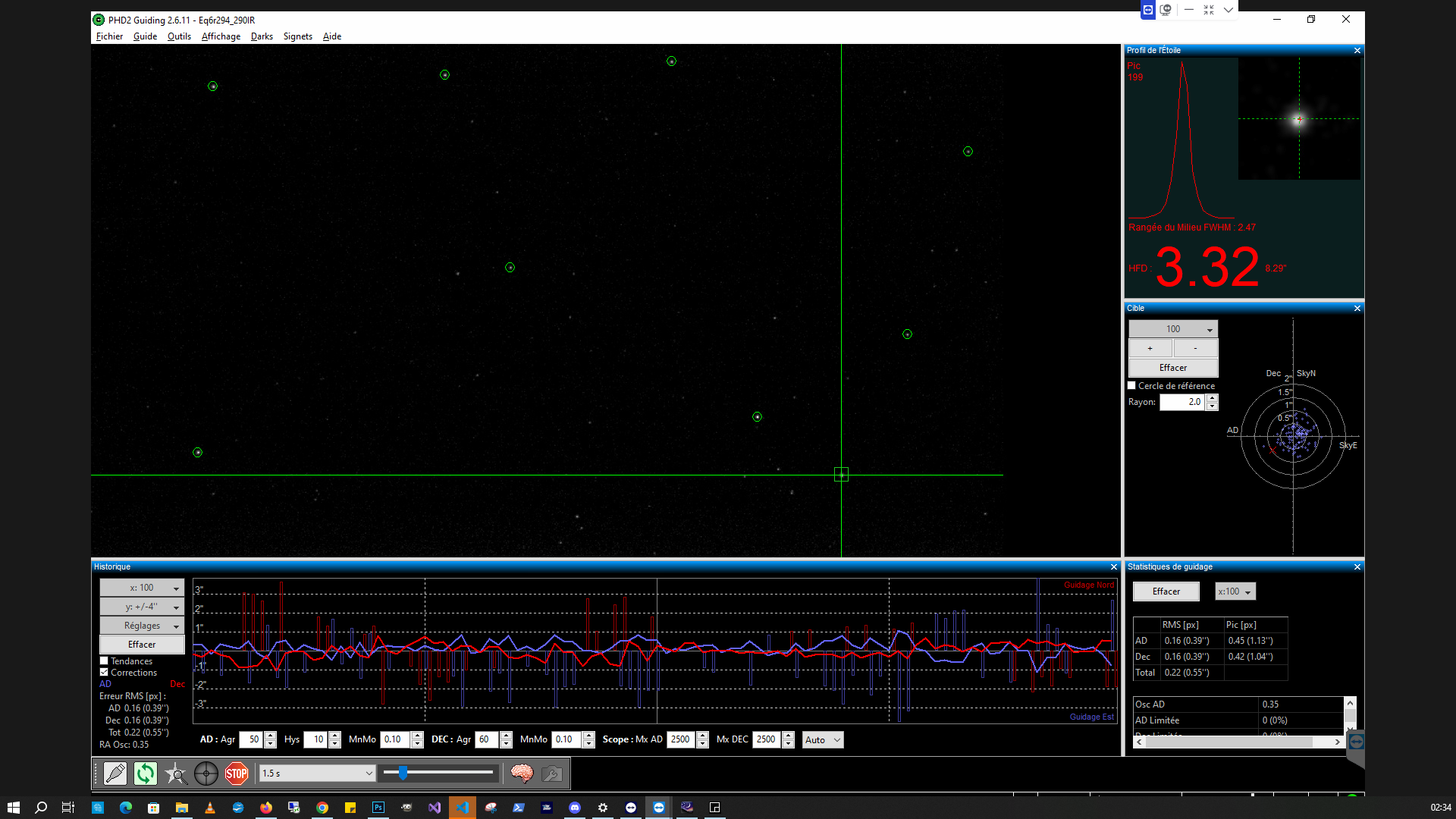Open Photoshop from the taskbar
The width and height of the screenshot is (1456, 819).
[378, 808]
